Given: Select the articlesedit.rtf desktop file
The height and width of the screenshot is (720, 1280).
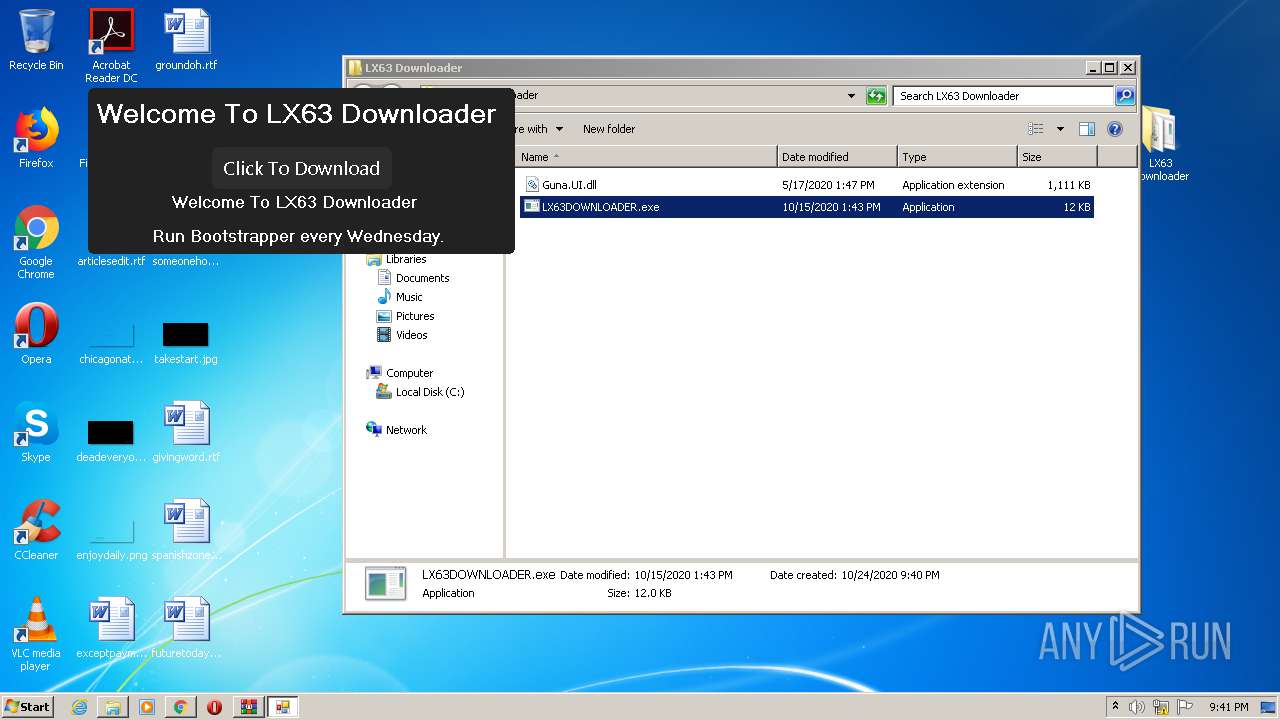Looking at the screenshot, I should (x=111, y=261).
